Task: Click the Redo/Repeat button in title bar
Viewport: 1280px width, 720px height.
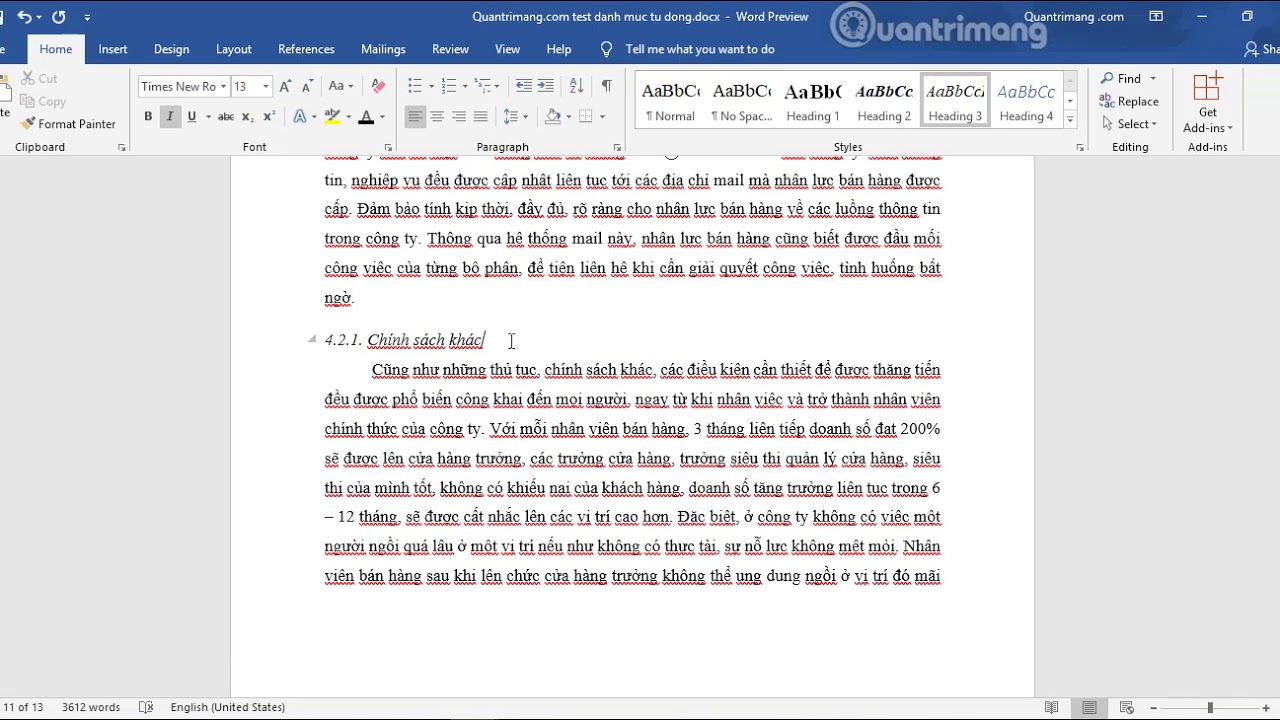Action: click(58, 17)
